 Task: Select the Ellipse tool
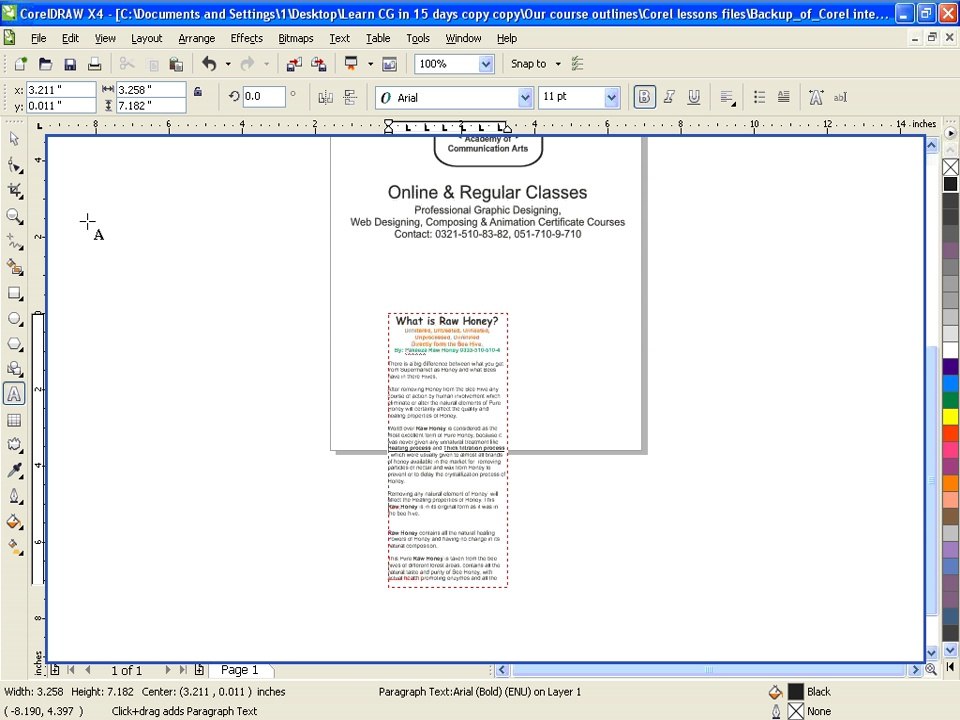point(14,319)
